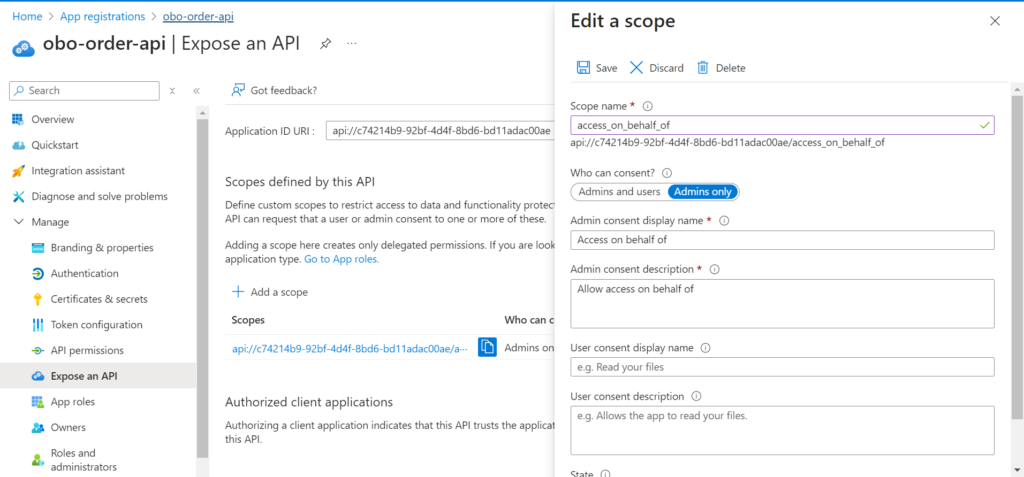Screen dimensions: 1024x477
Task: Click User consent display name info icon
Action: (x=705, y=348)
